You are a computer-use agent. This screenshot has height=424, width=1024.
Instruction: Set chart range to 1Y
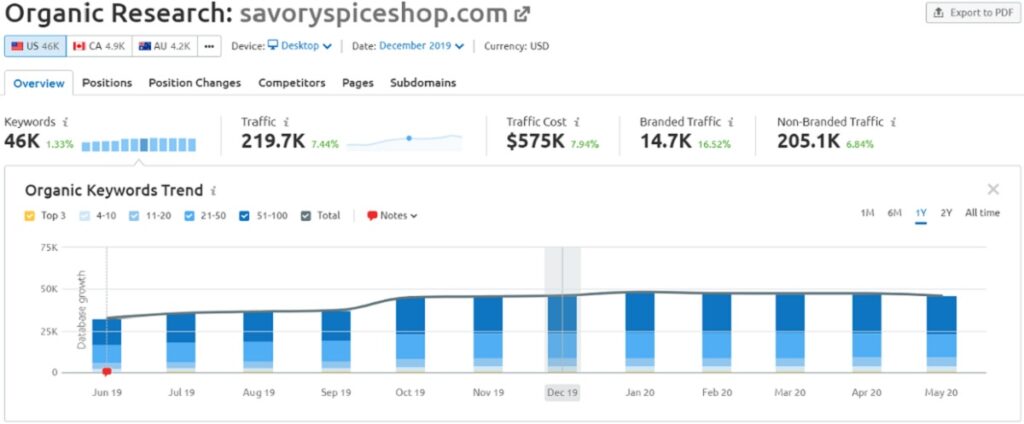pyautogui.click(x=921, y=213)
